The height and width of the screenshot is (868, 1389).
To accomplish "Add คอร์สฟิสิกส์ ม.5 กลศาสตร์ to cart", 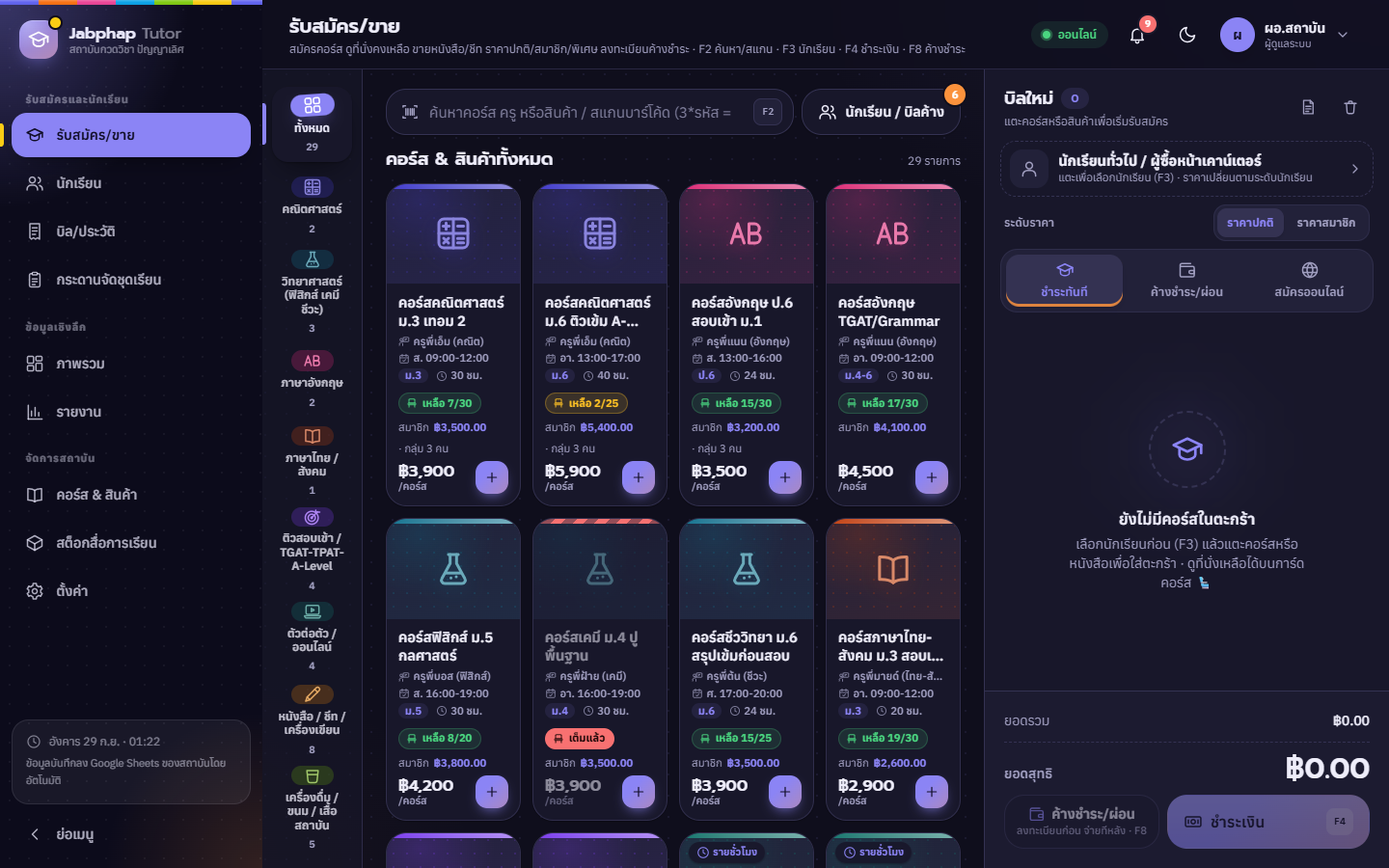I will [492, 792].
